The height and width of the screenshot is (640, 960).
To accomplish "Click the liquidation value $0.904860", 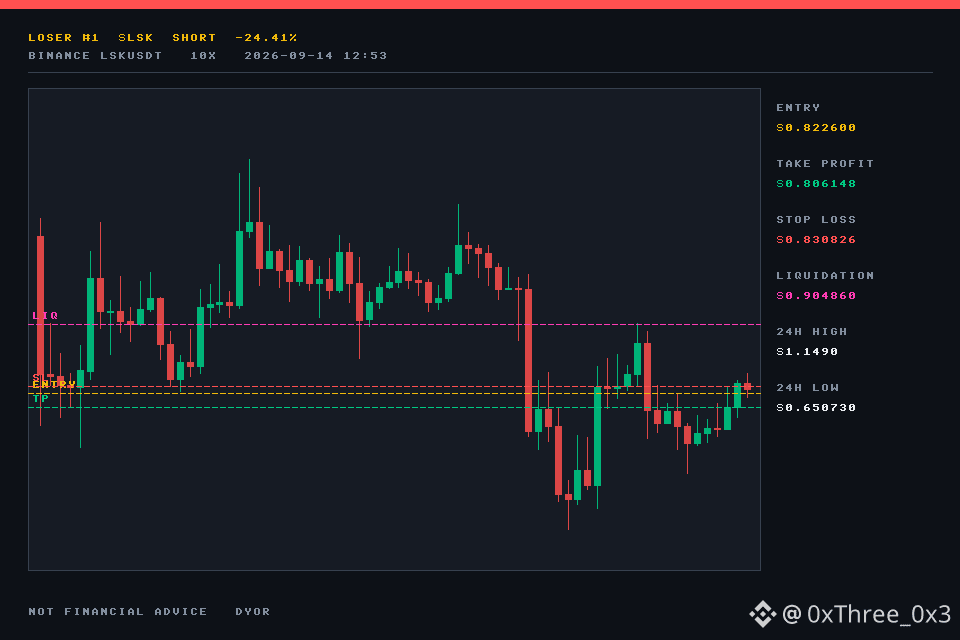I will pyautogui.click(x=816, y=296).
